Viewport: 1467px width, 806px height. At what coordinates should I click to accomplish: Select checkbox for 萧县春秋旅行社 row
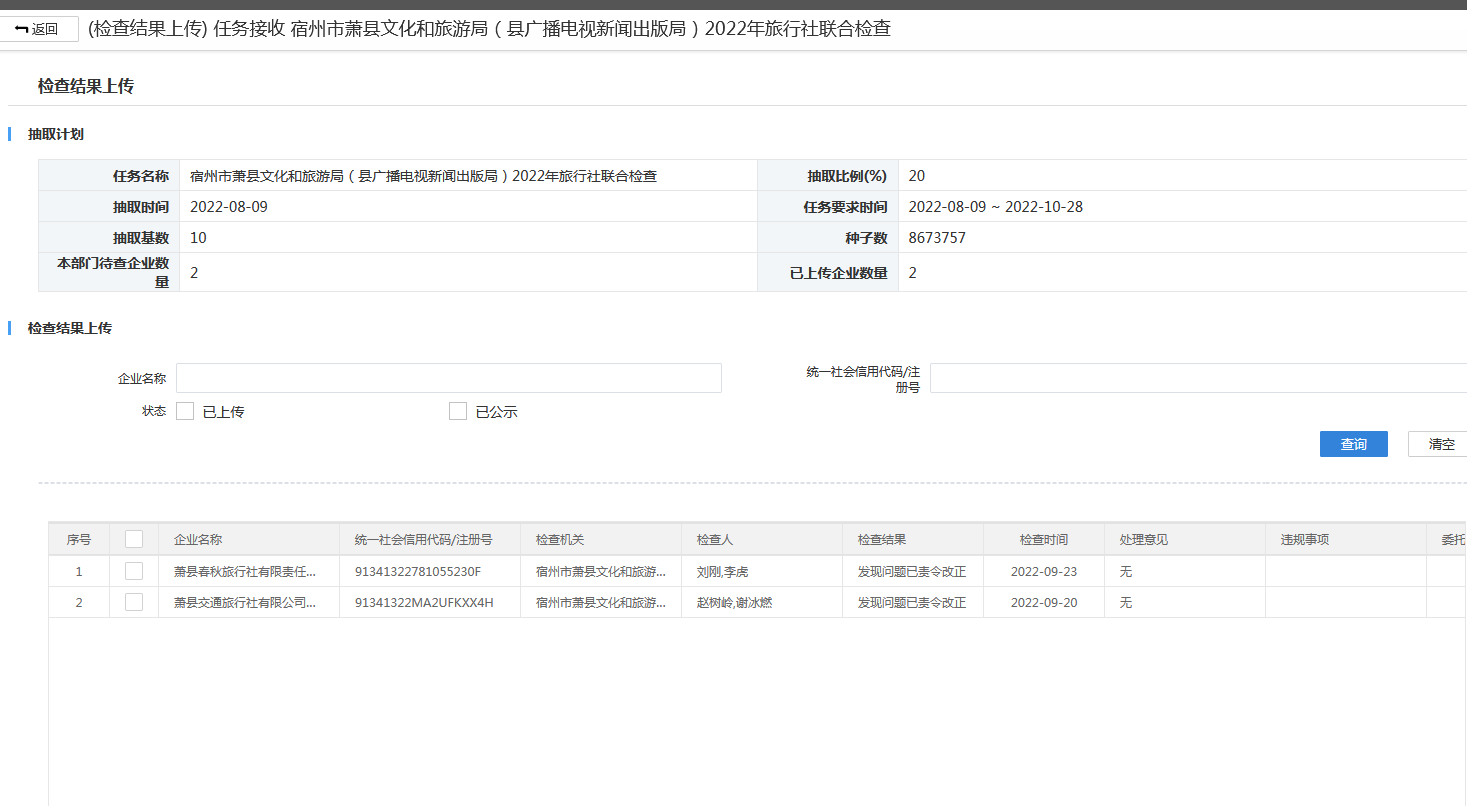tap(134, 571)
